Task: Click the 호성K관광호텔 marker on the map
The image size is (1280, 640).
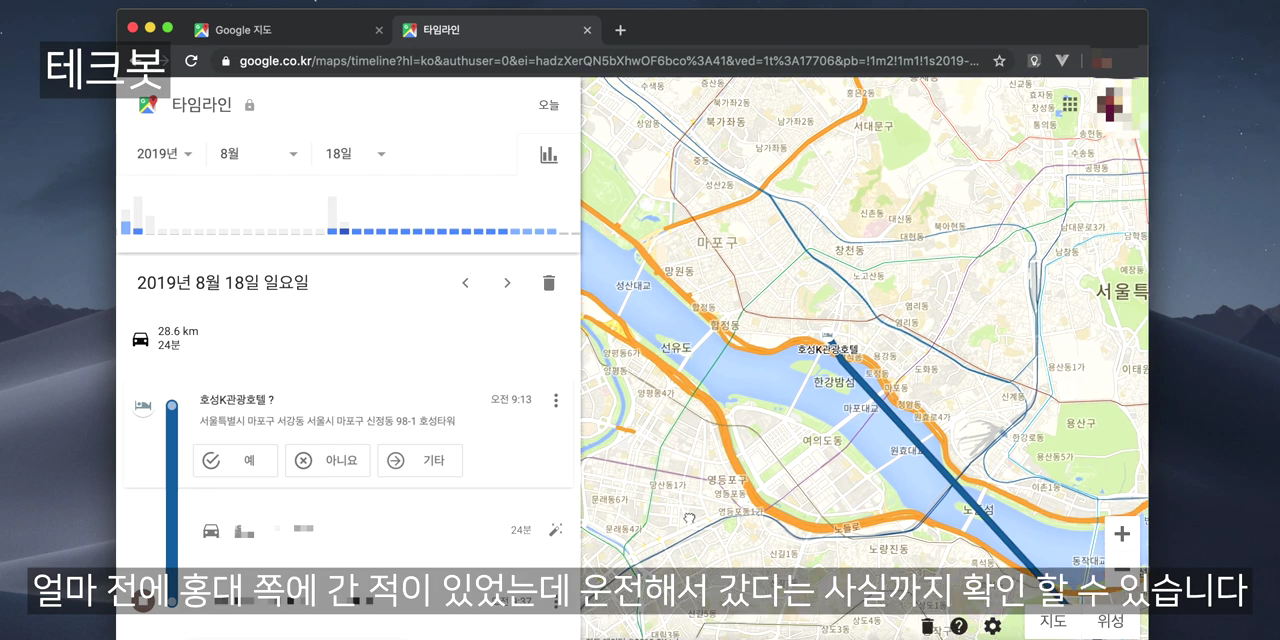Action: (828, 336)
